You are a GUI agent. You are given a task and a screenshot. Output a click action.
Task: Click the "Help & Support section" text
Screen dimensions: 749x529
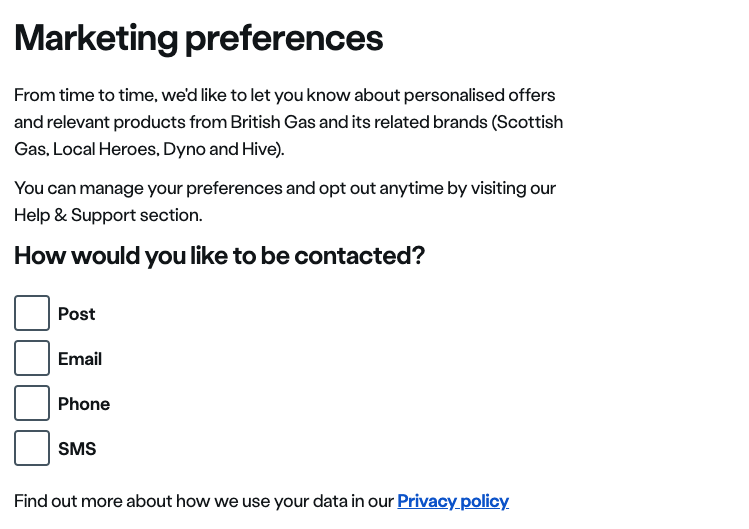(107, 215)
